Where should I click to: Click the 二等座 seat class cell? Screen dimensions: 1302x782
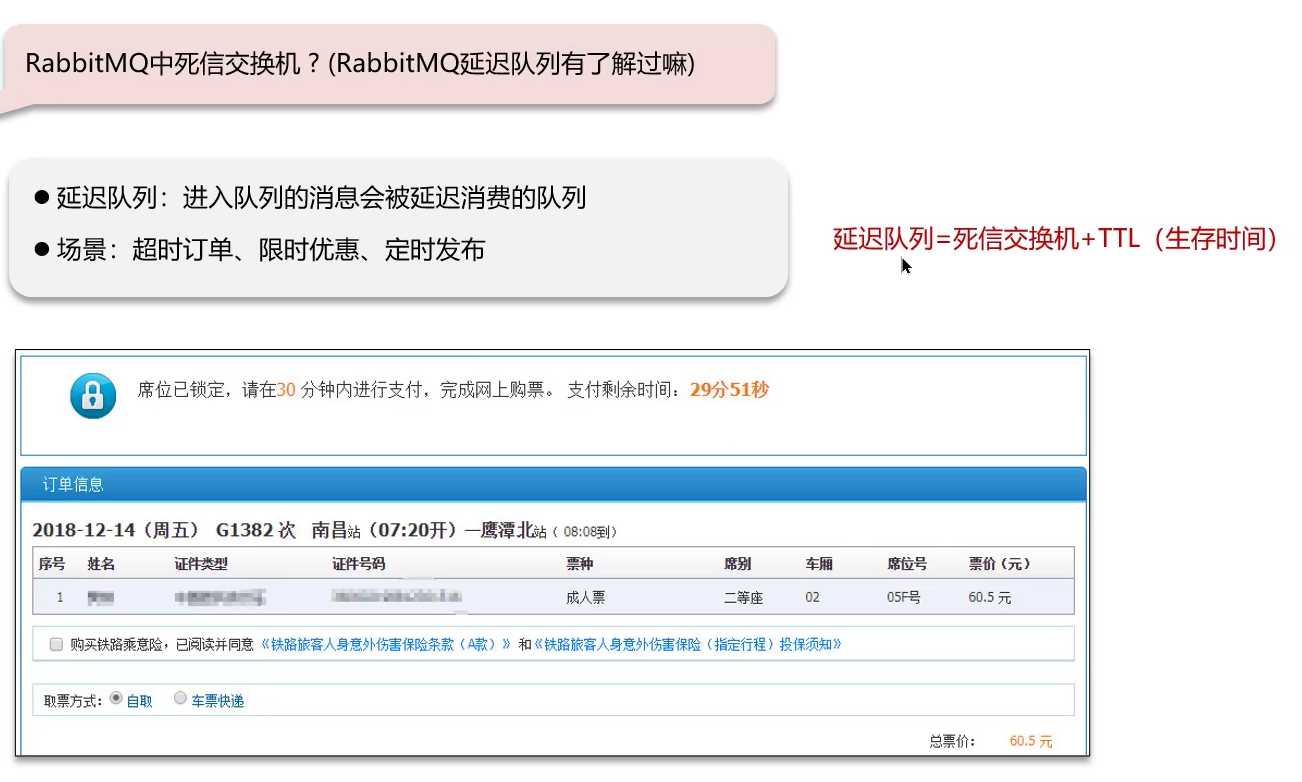pyautogui.click(x=743, y=598)
